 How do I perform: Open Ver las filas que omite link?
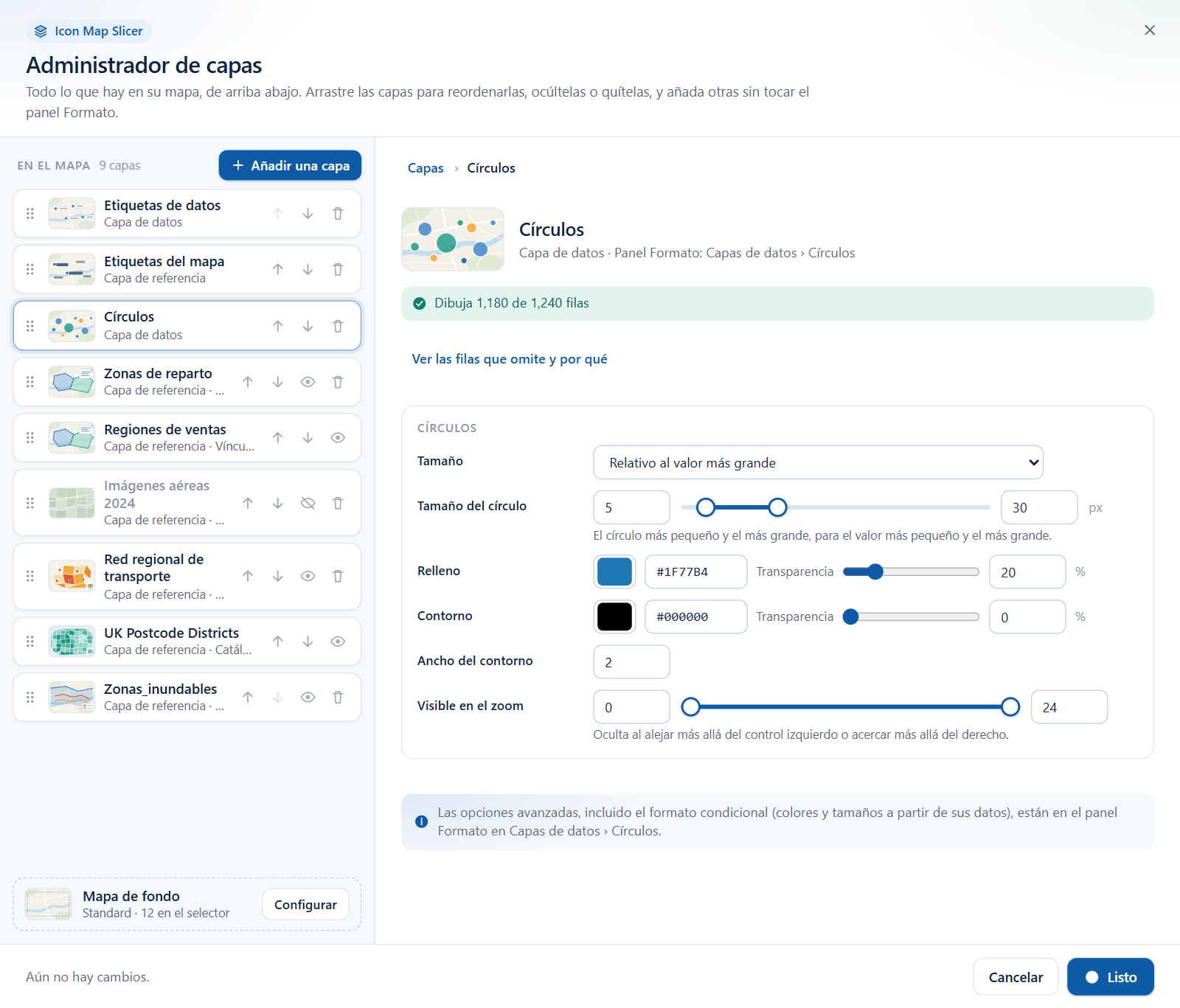[510, 359]
